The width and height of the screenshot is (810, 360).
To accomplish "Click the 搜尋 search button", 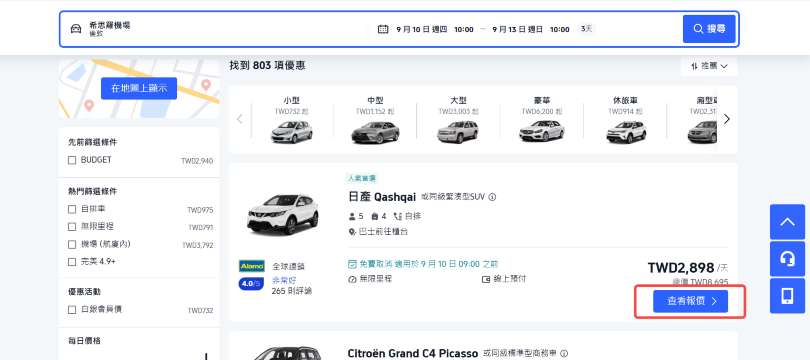I will point(709,29).
